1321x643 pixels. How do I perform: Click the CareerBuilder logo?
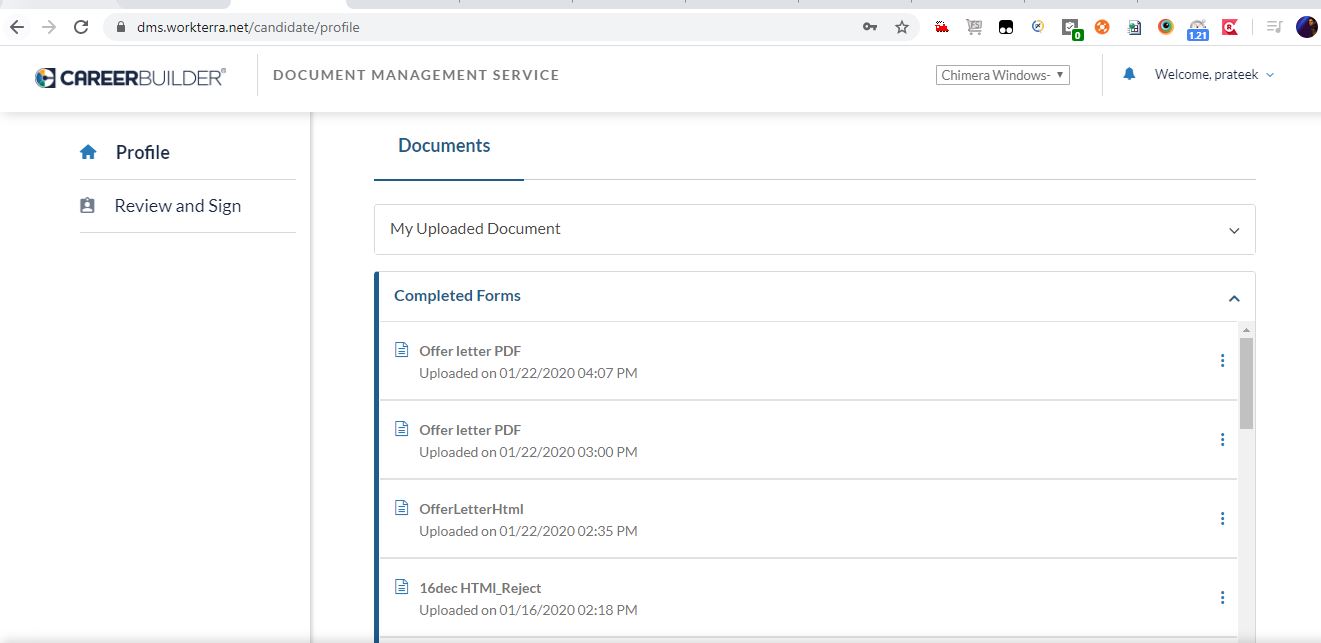pos(130,77)
